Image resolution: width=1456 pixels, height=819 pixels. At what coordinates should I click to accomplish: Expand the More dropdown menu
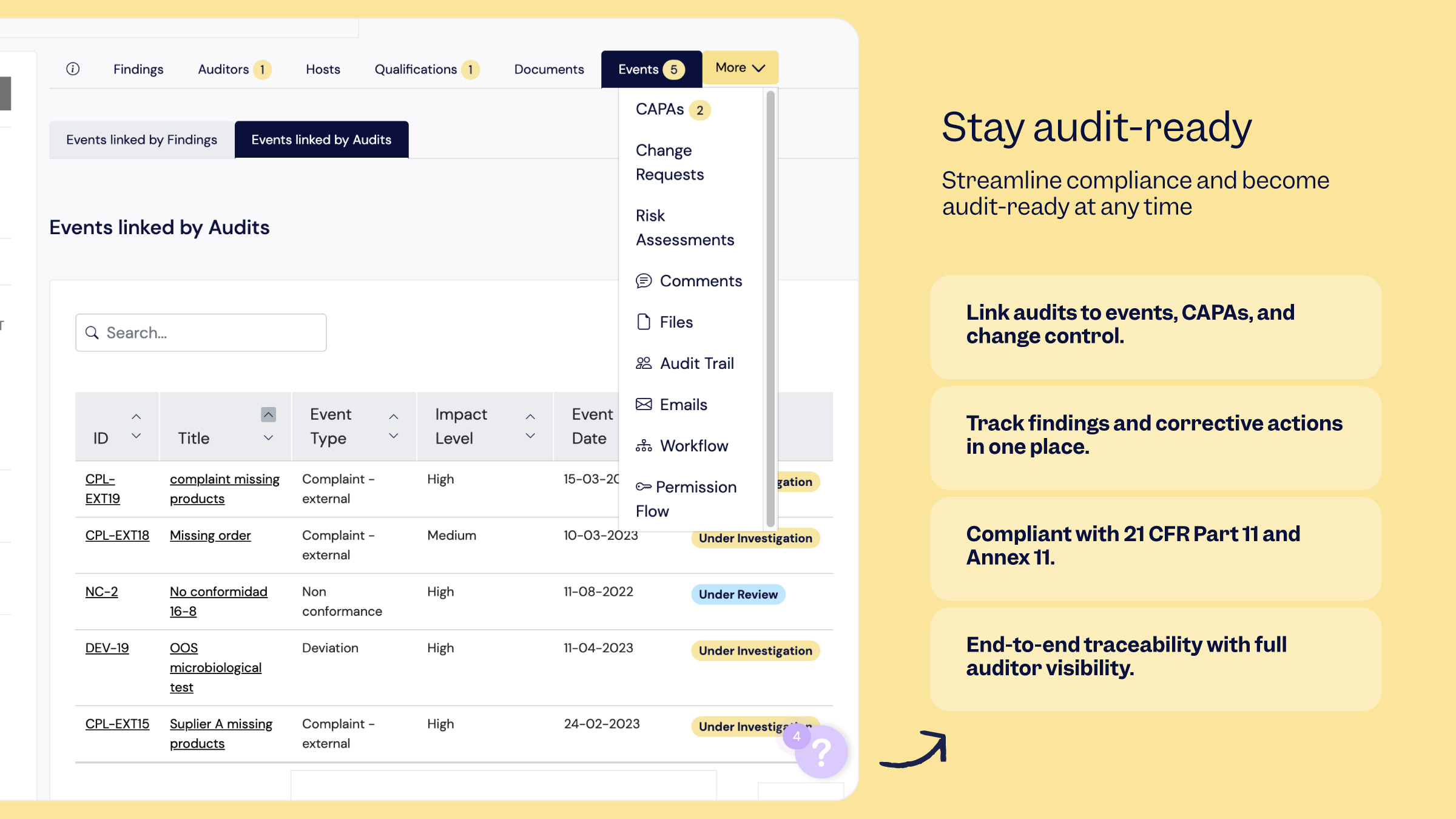point(740,68)
